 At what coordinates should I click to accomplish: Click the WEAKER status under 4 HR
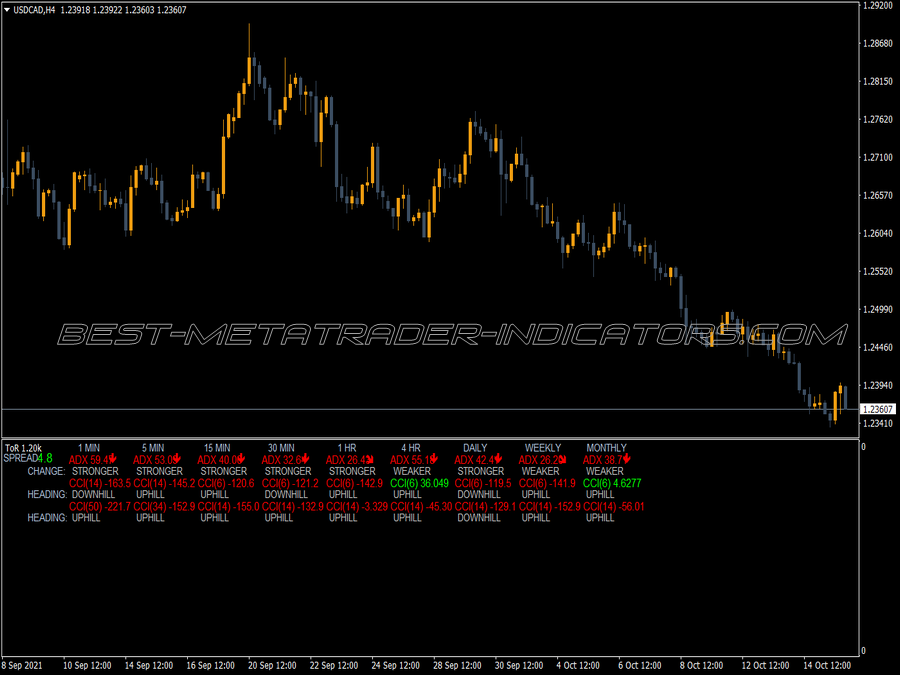pos(412,471)
